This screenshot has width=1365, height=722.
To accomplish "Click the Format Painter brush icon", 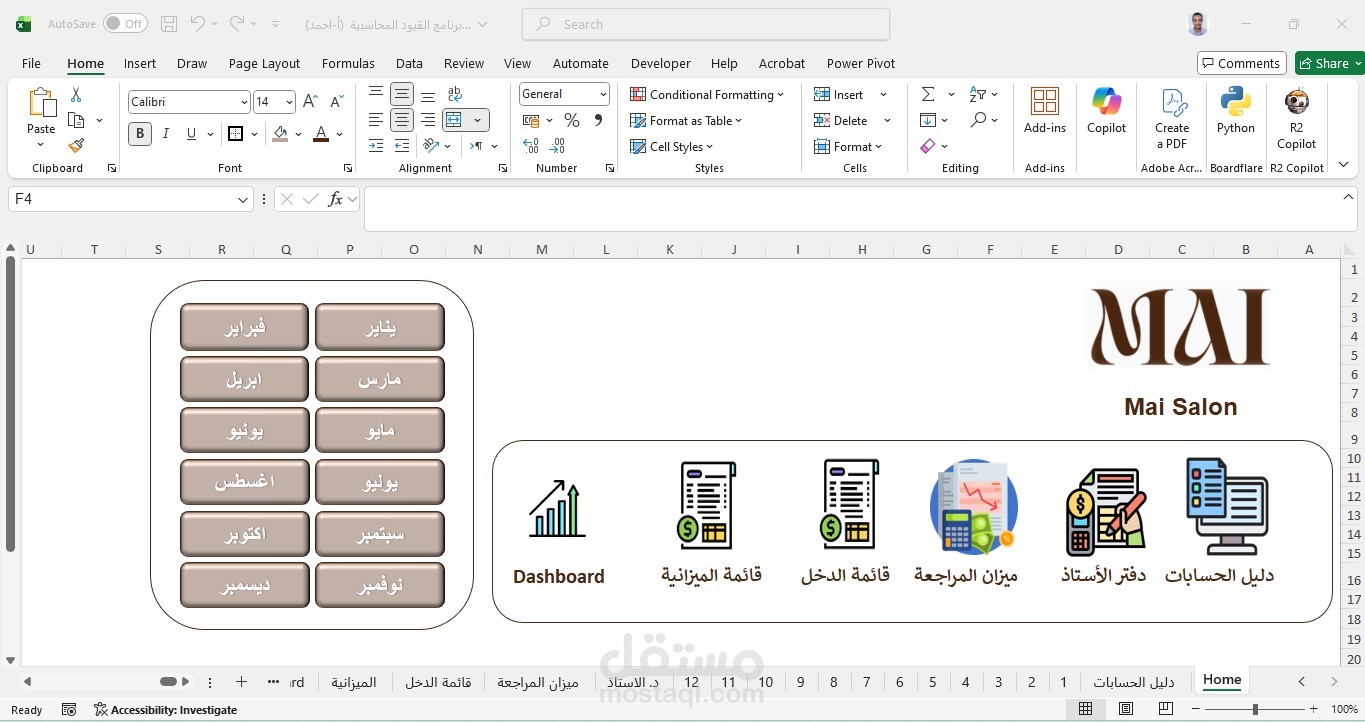I will pyautogui.click(x=76, y=145).
